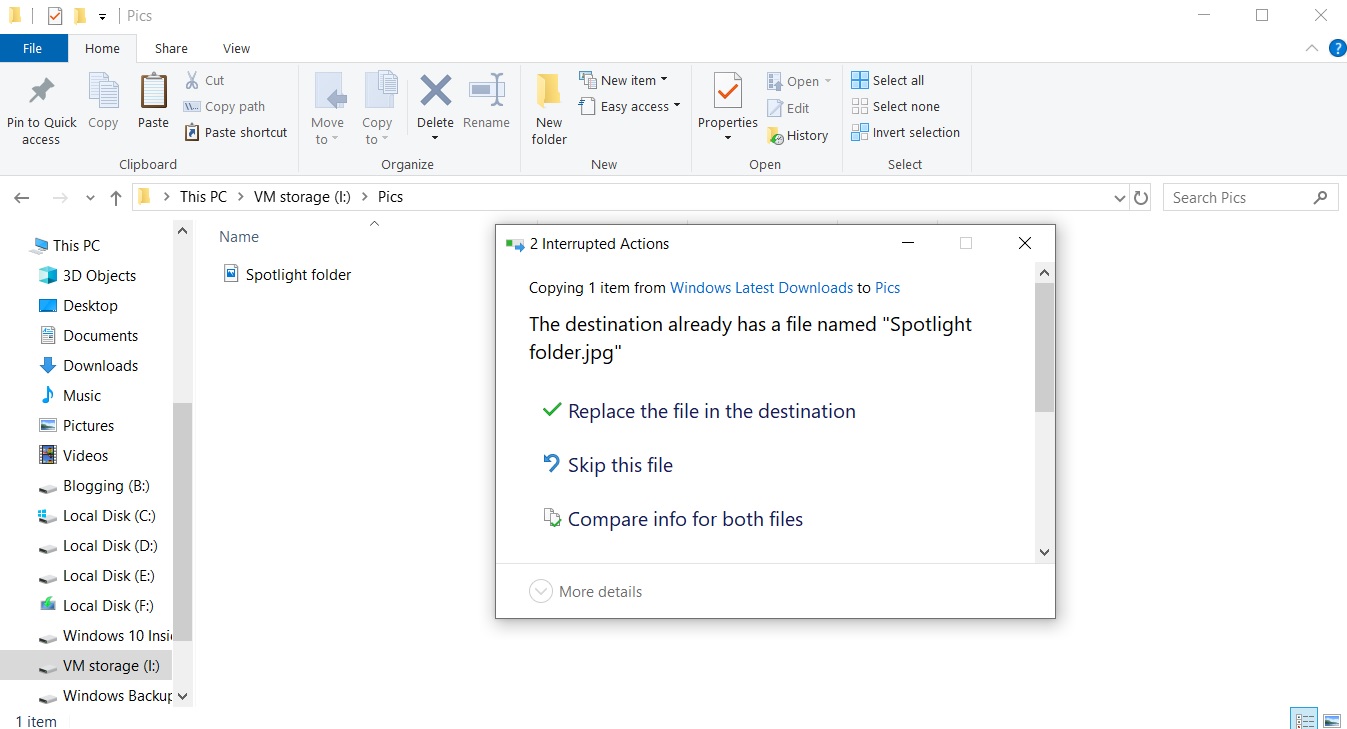Switch to the Share ribbon tab

point(171,48)
